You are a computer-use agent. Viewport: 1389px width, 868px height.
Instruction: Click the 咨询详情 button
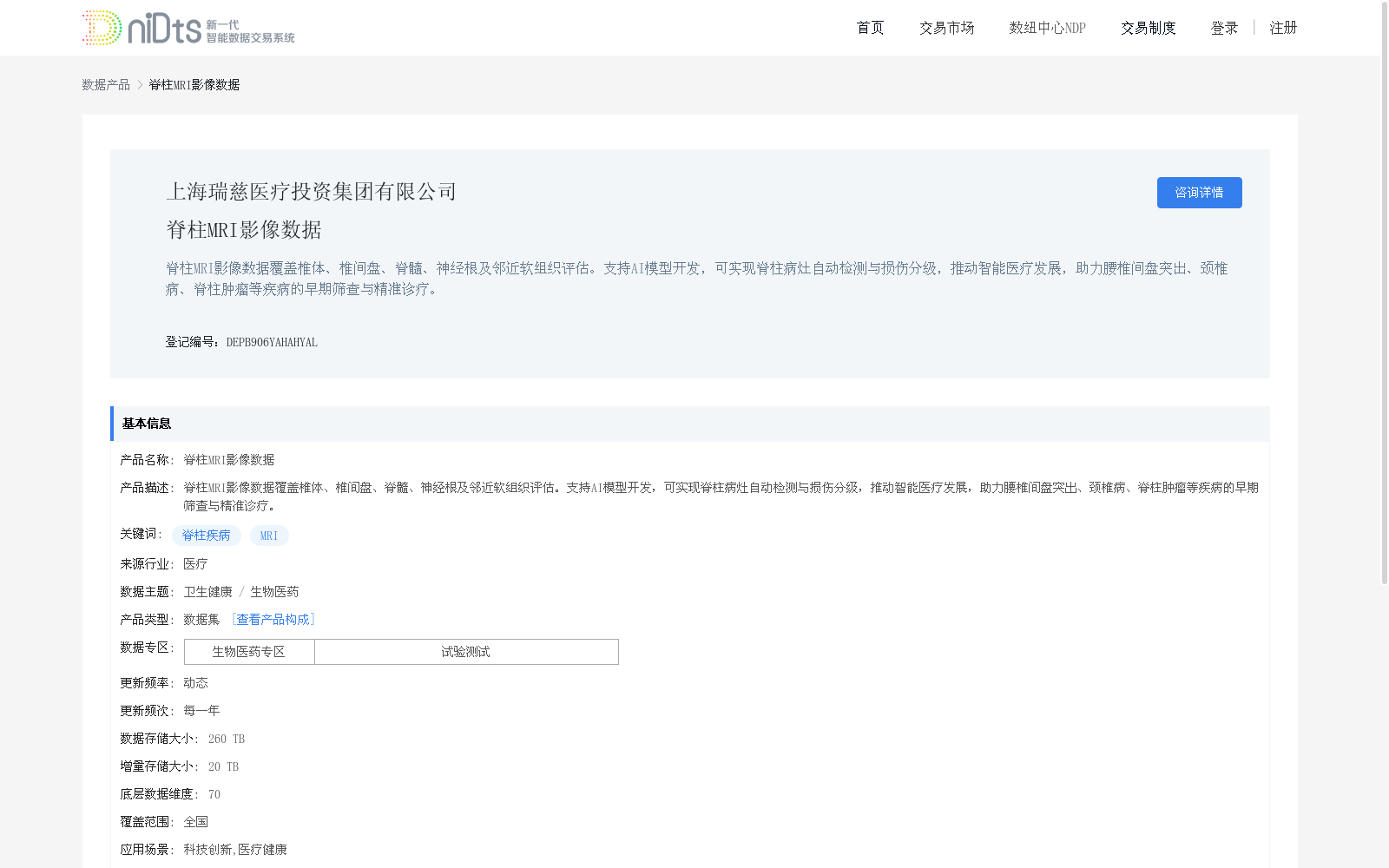(1199, 193)
